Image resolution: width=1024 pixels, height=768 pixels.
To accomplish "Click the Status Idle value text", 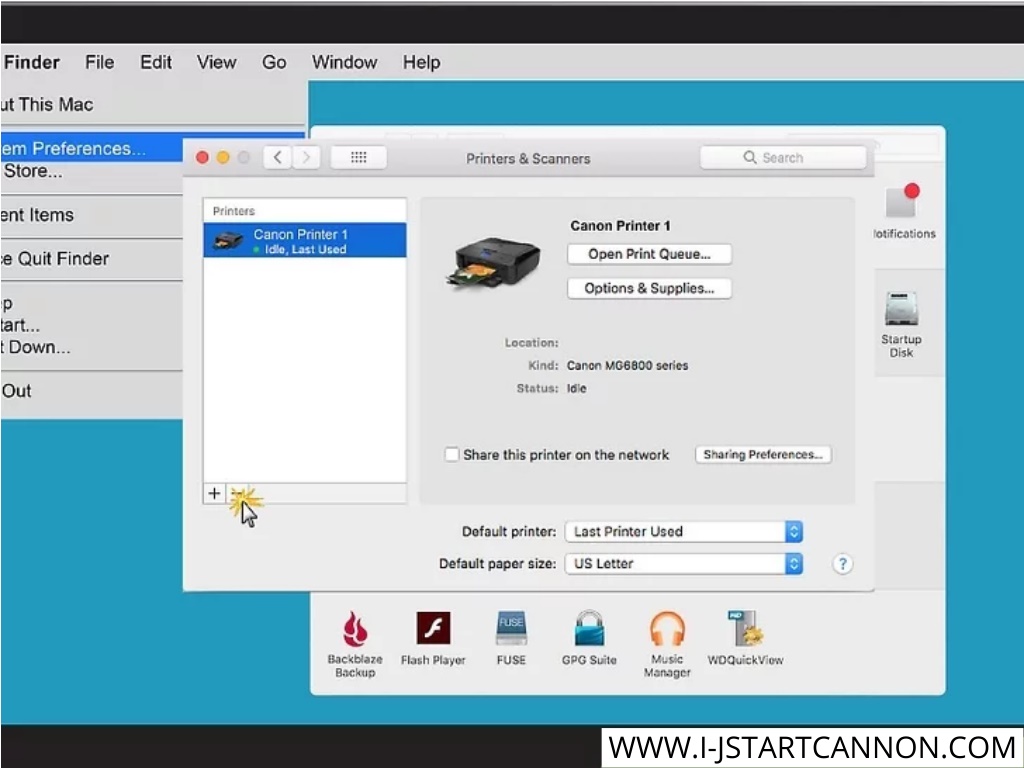I will (576, 389).
